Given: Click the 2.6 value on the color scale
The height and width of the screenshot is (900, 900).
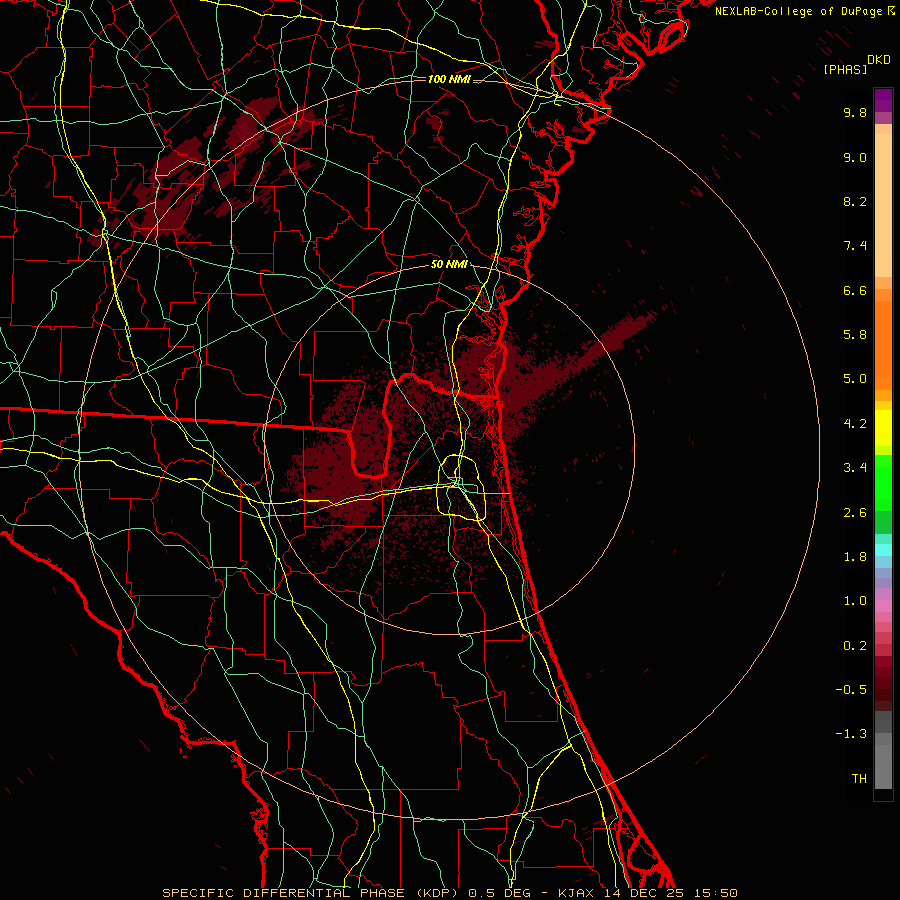Looking at the screenshot, I should point(855,513).
